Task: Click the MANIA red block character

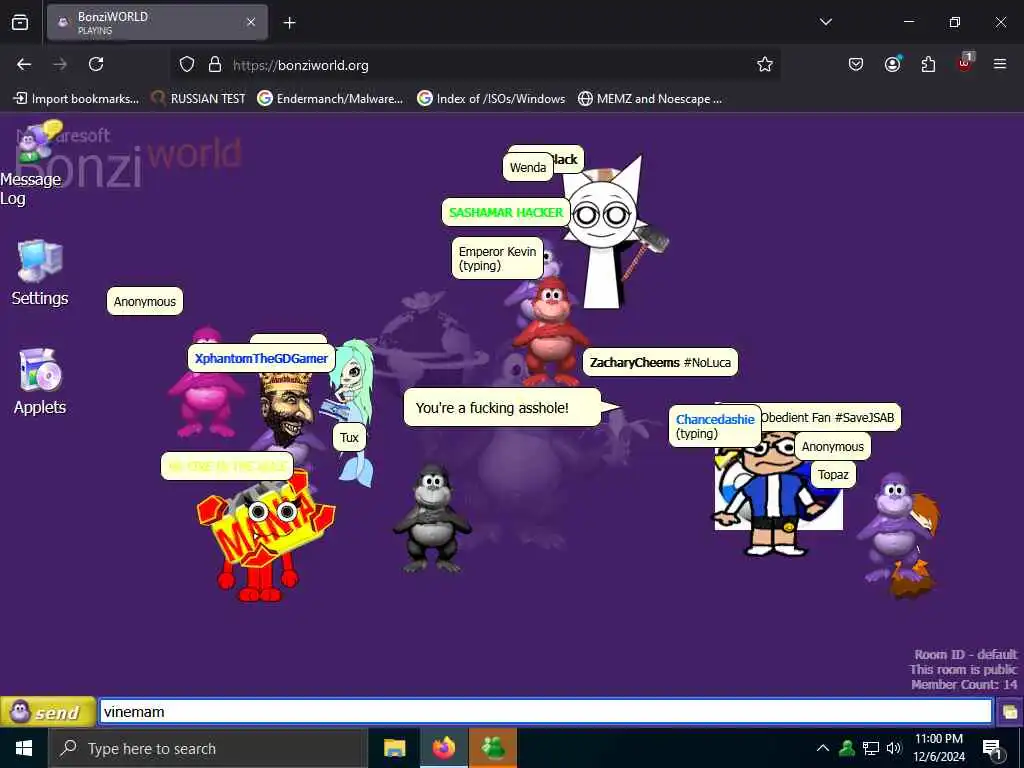Action: click(x=264, y=538)
